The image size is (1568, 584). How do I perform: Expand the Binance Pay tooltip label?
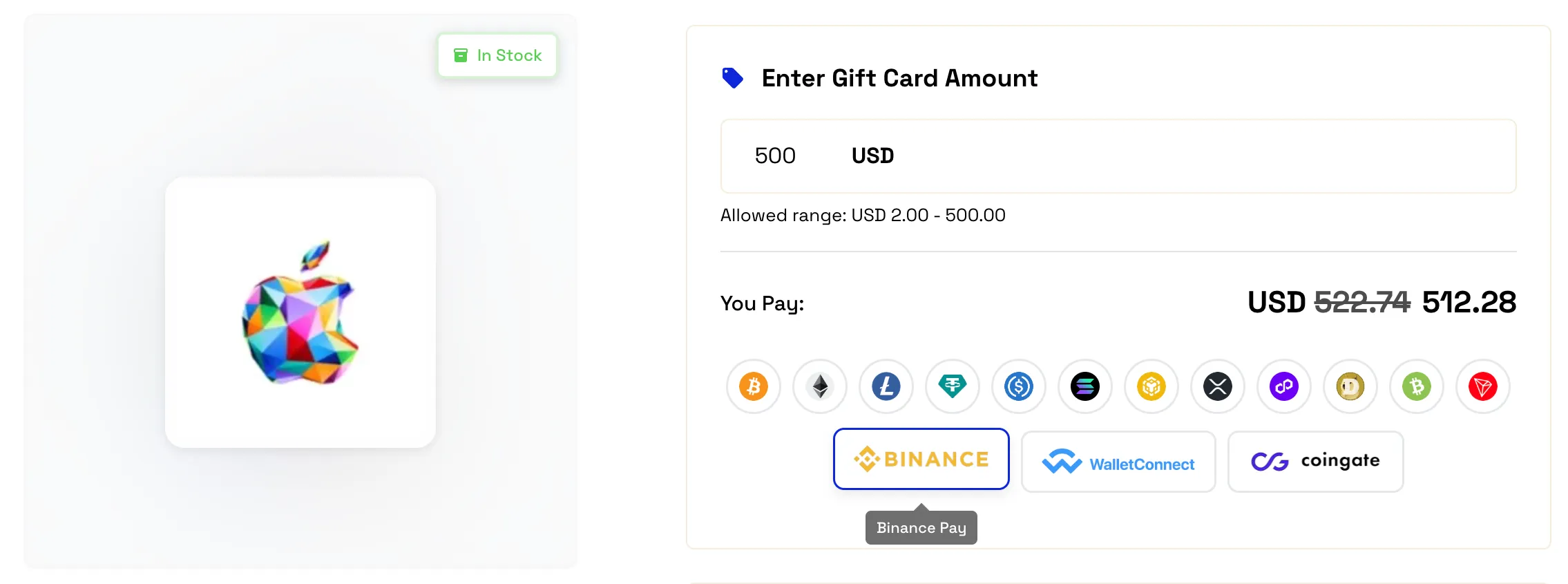pyautogui.click(x=921, y=527)
